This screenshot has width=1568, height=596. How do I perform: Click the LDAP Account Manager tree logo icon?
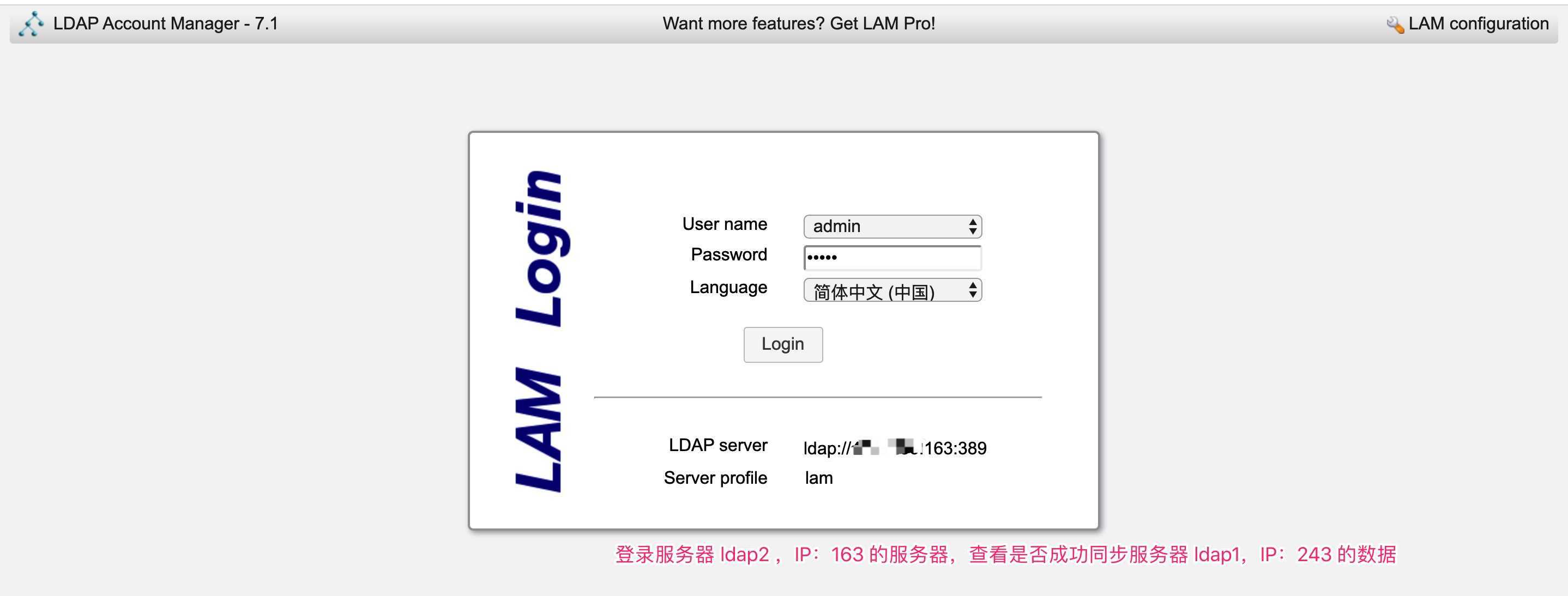31,25
